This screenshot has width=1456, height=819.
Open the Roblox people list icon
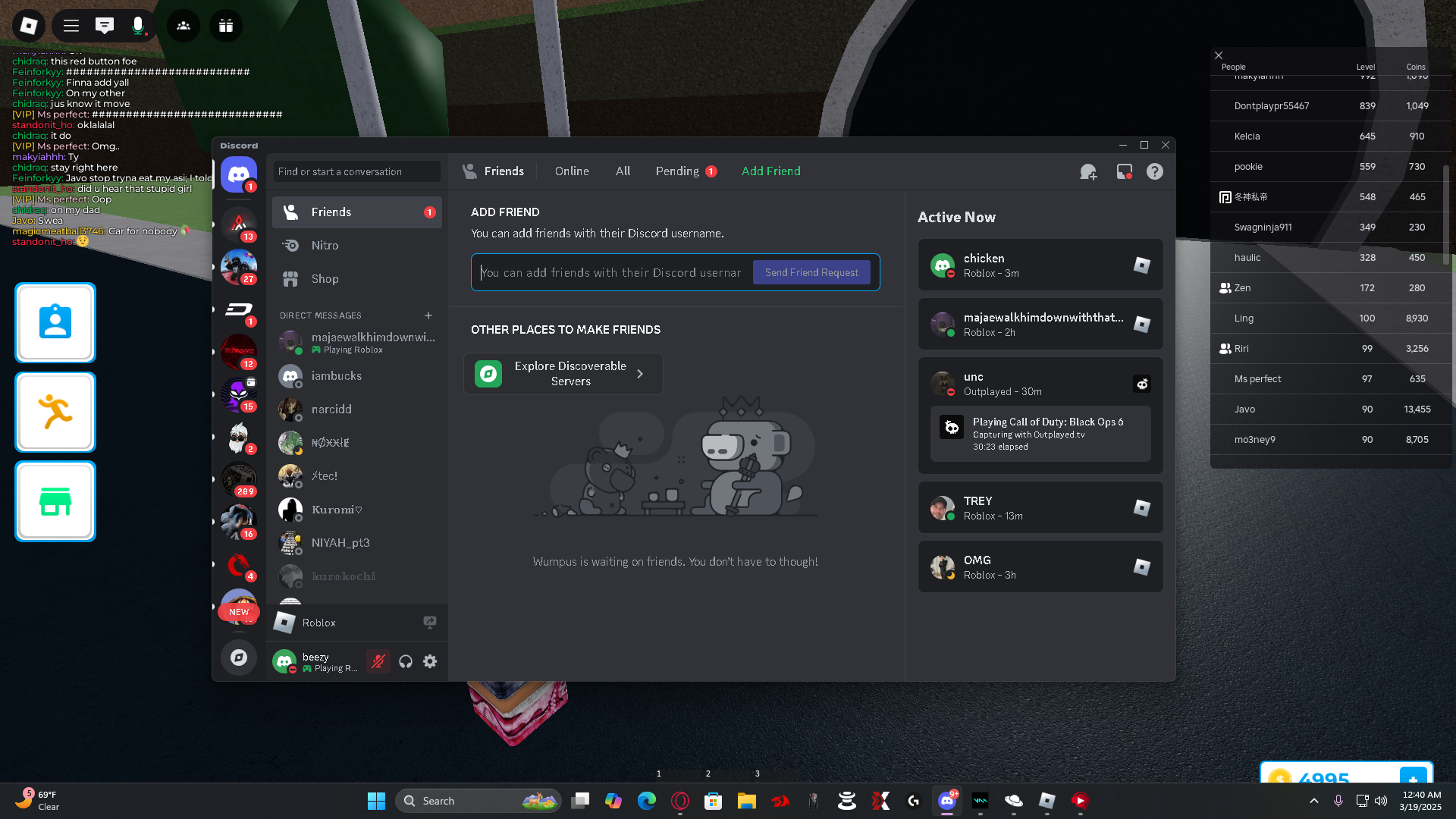(184, 26)
